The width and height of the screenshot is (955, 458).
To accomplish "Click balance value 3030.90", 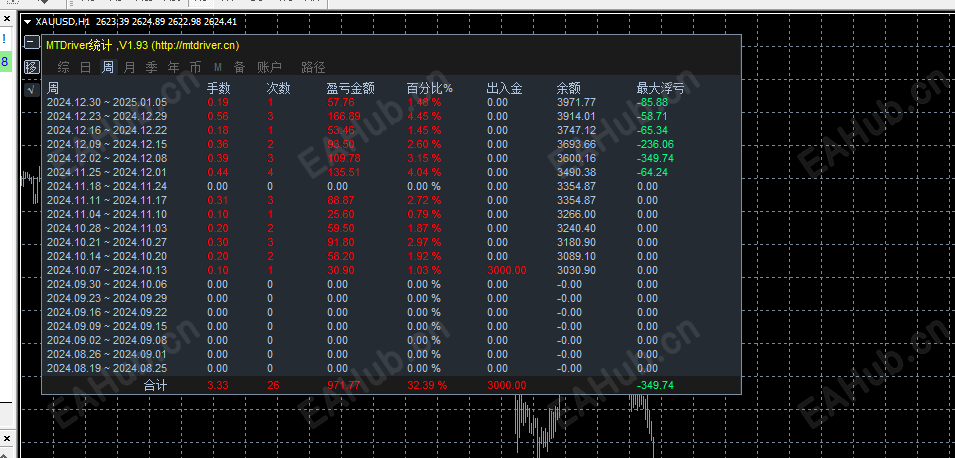I will (576, 270).
